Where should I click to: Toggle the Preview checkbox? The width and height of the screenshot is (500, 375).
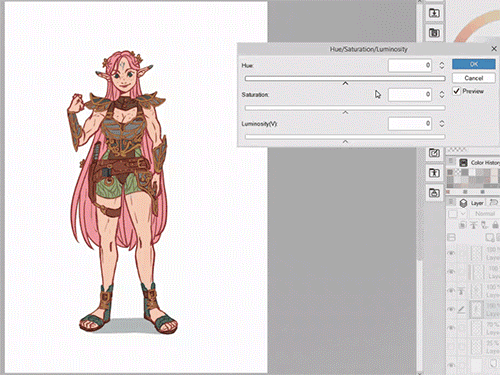coord(456,91)
